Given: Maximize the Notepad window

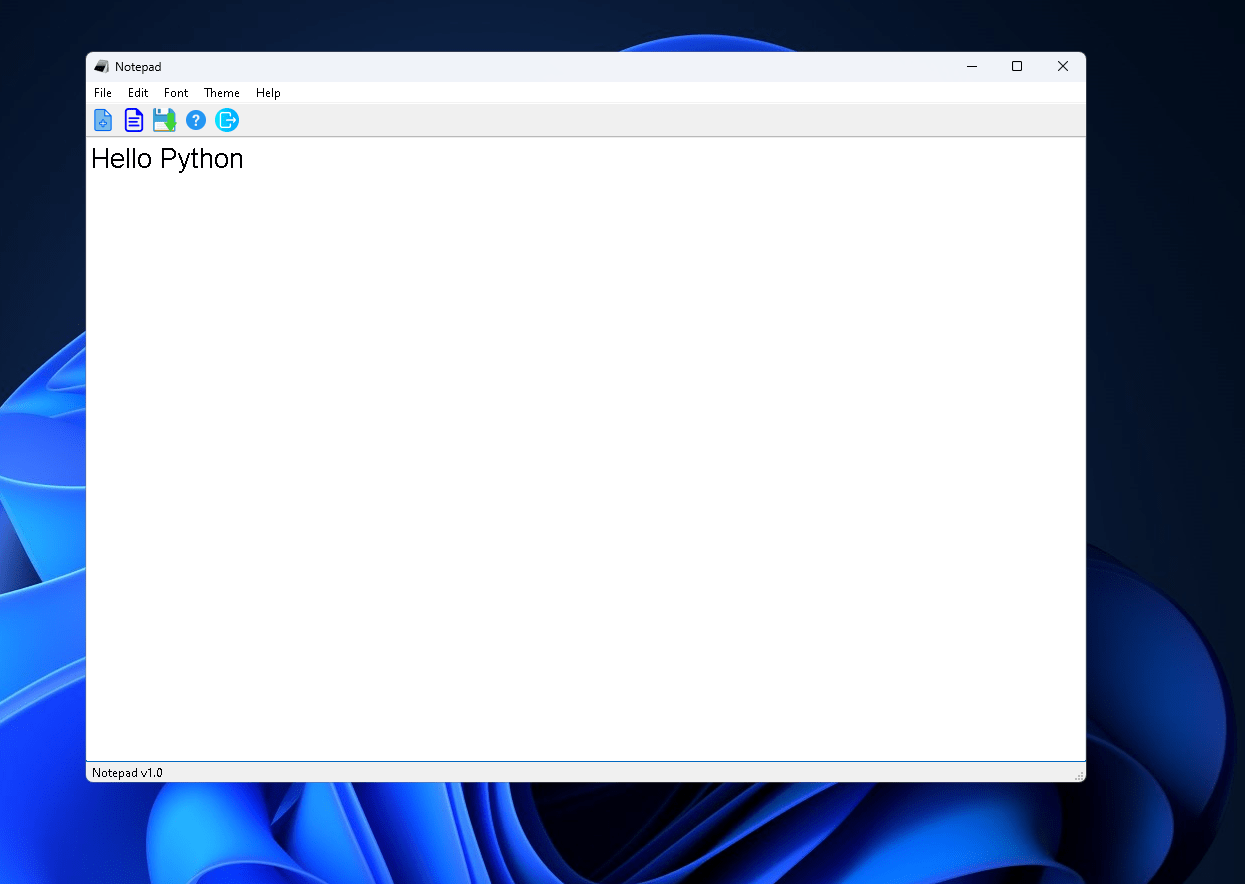Looking at the screenshot, I should [x=1017, y=66].
